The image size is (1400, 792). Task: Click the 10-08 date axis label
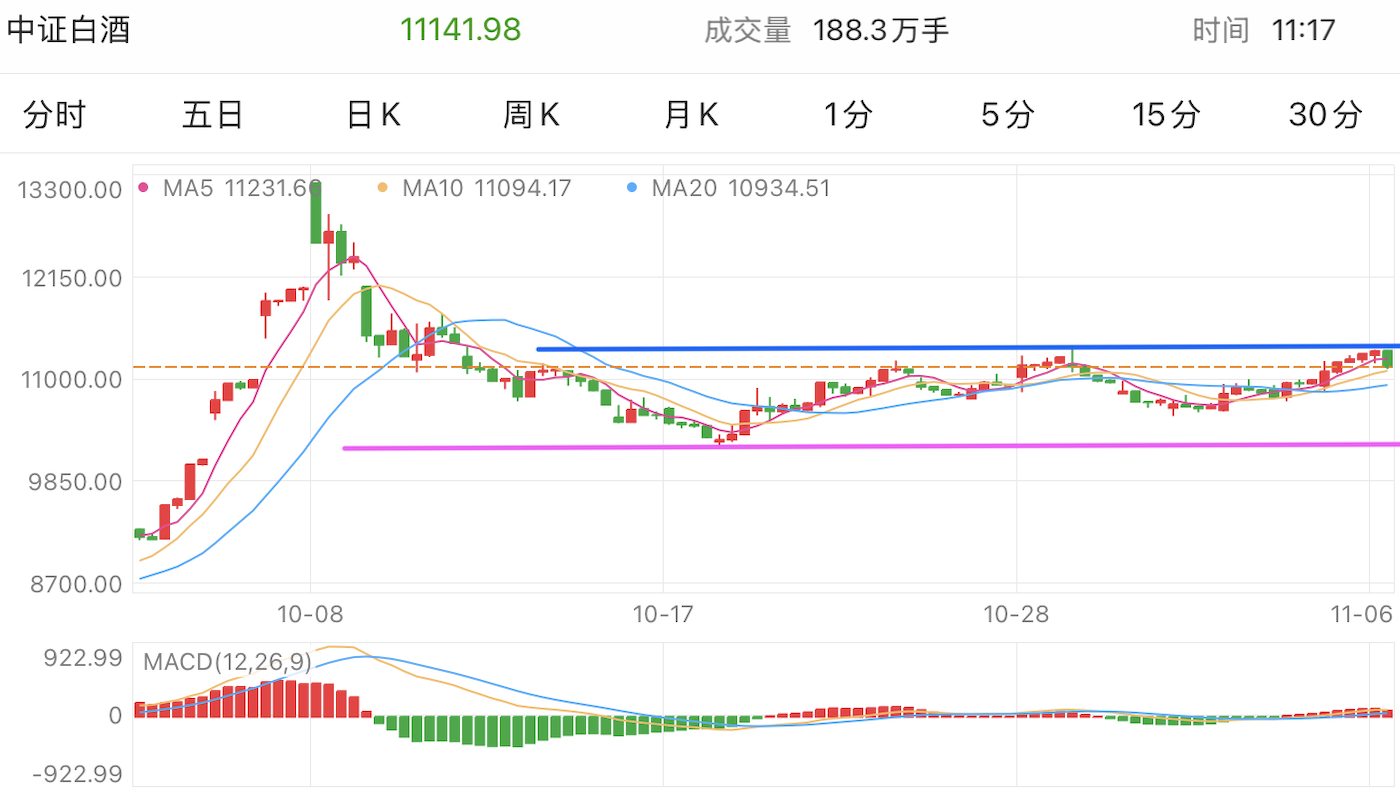point(311,614)
